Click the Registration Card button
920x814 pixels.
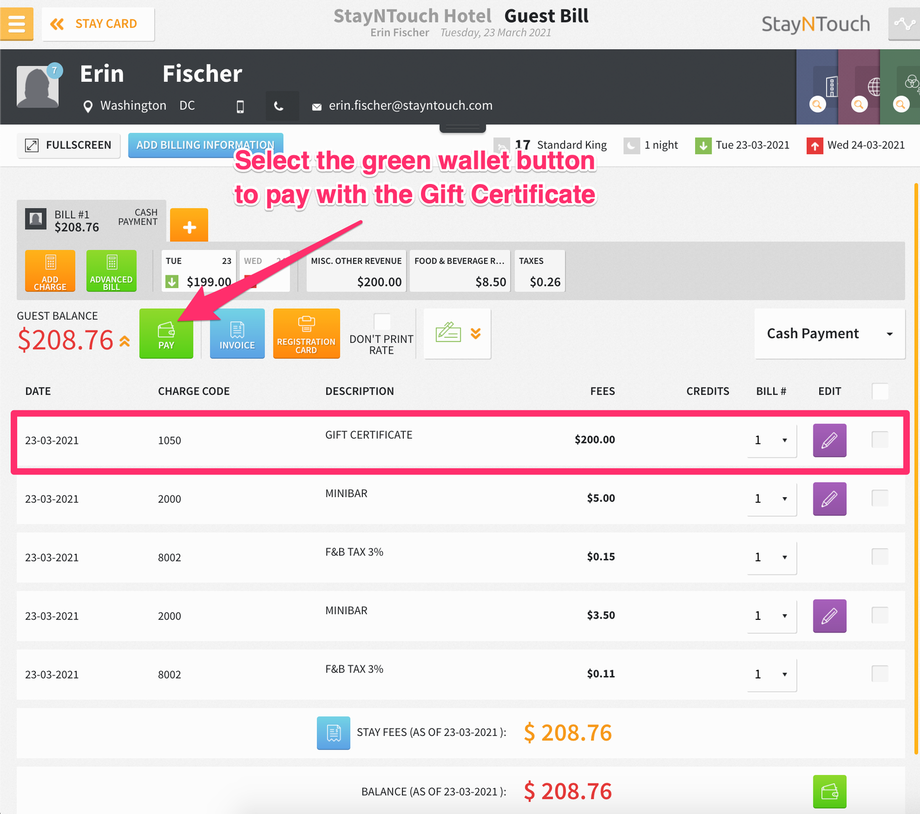pos(306,333)
